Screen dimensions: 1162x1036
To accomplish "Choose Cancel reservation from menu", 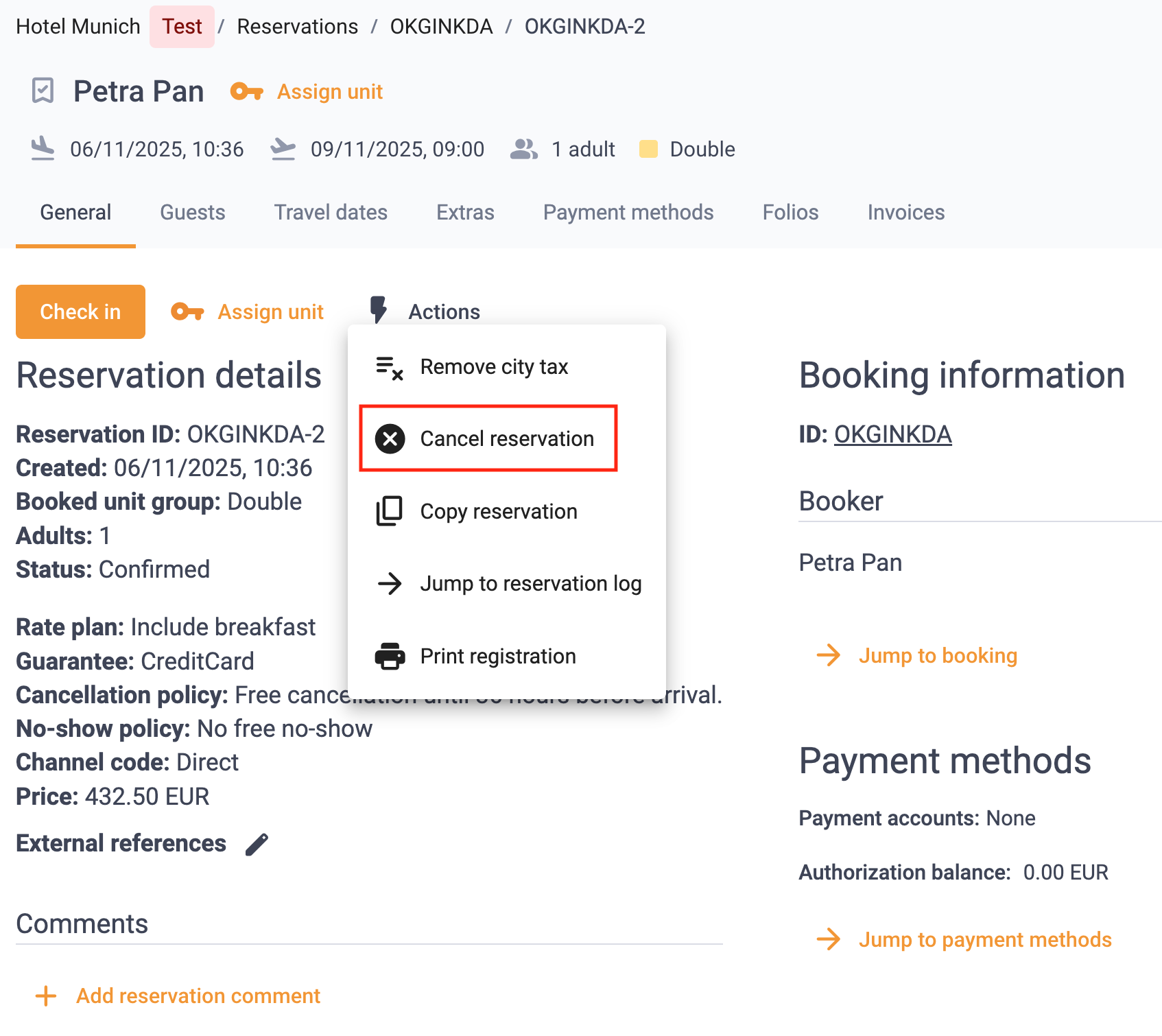I will (x=507, y=438).
